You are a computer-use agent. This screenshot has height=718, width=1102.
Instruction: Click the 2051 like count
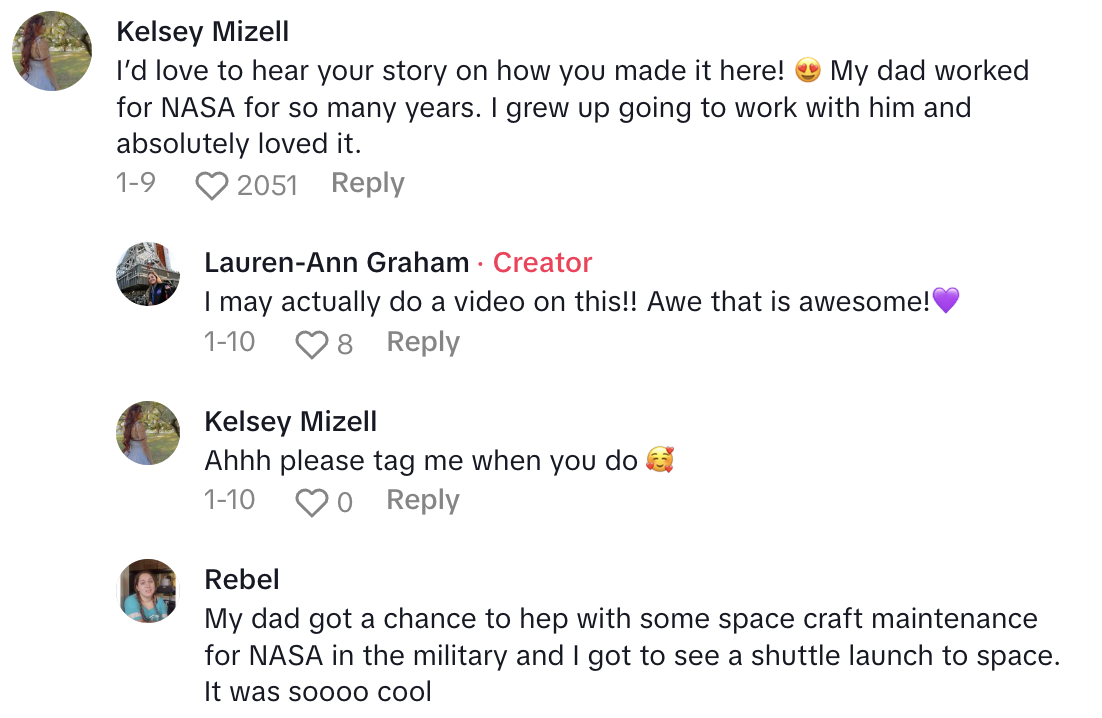pyautogui.click(x=267, y=185)
